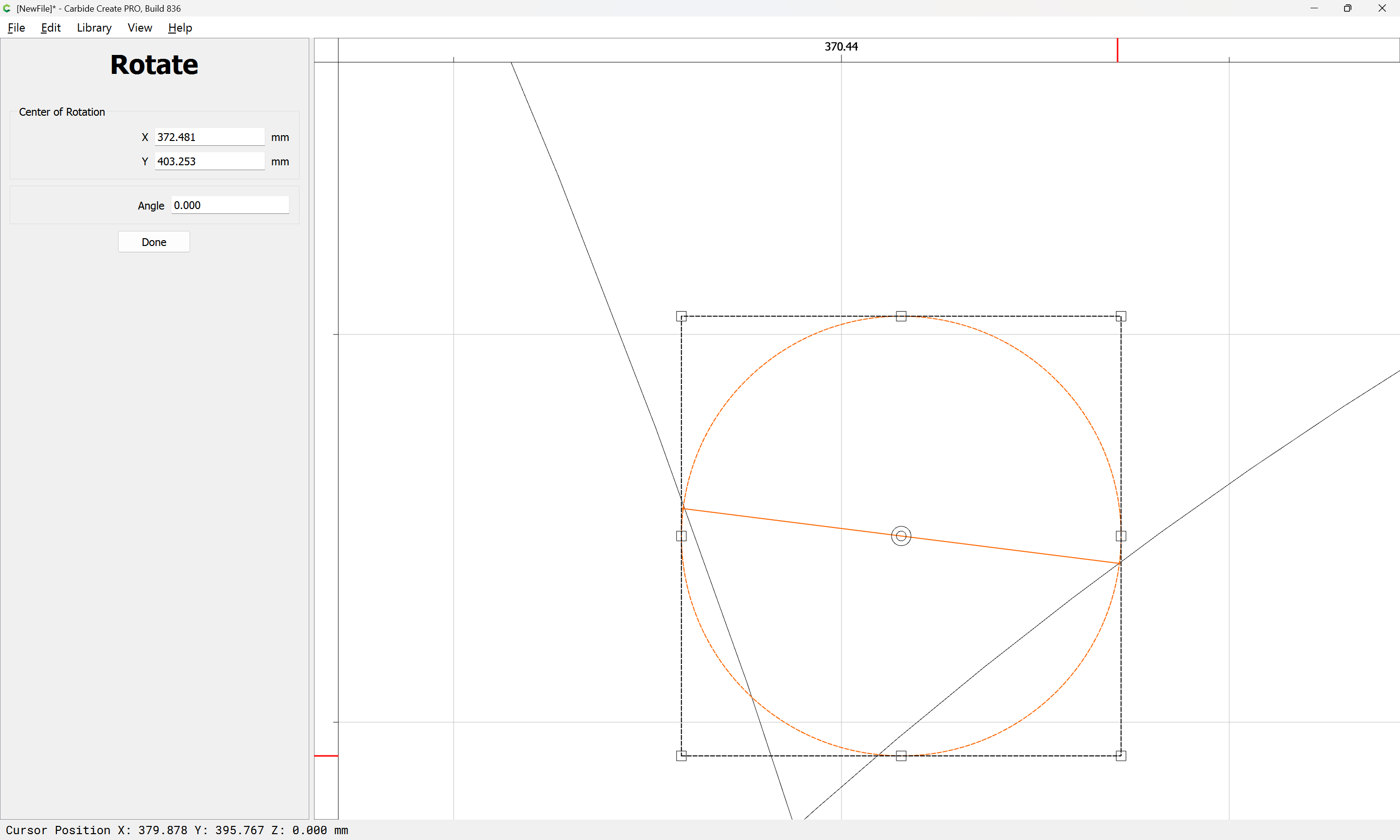
Task: Click the left-middle selection handle
Action: click(682, 536)
